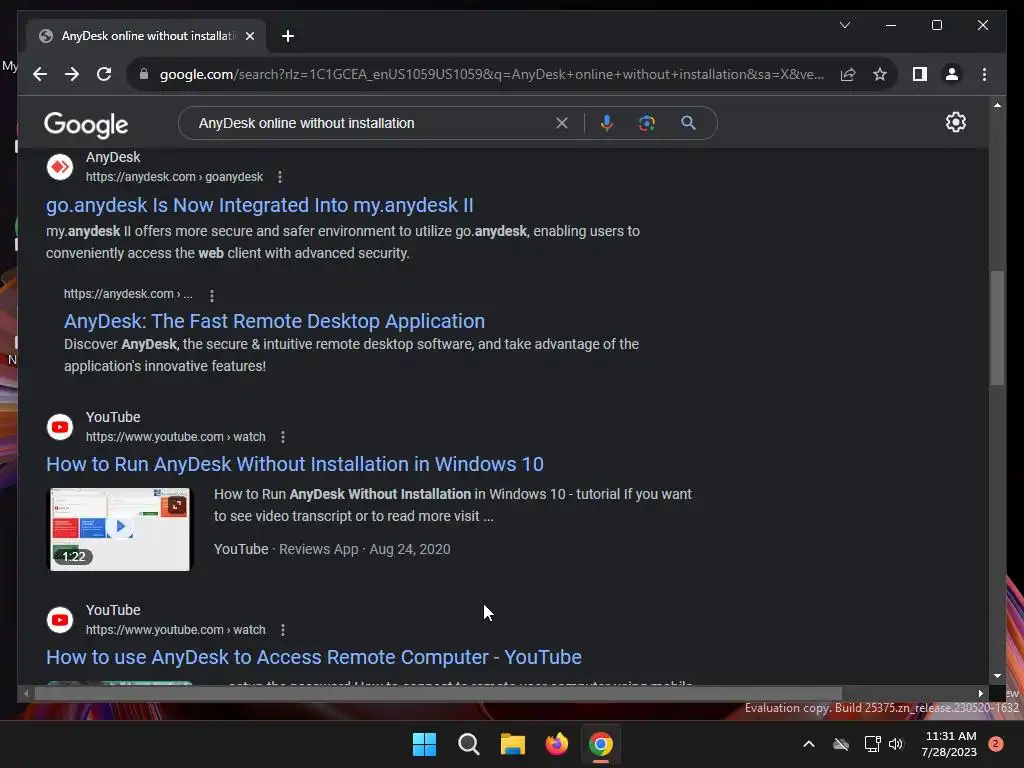Open Firefox from the taskbar
Viewport: 1024px width, 768px height.
coord(557,744)
